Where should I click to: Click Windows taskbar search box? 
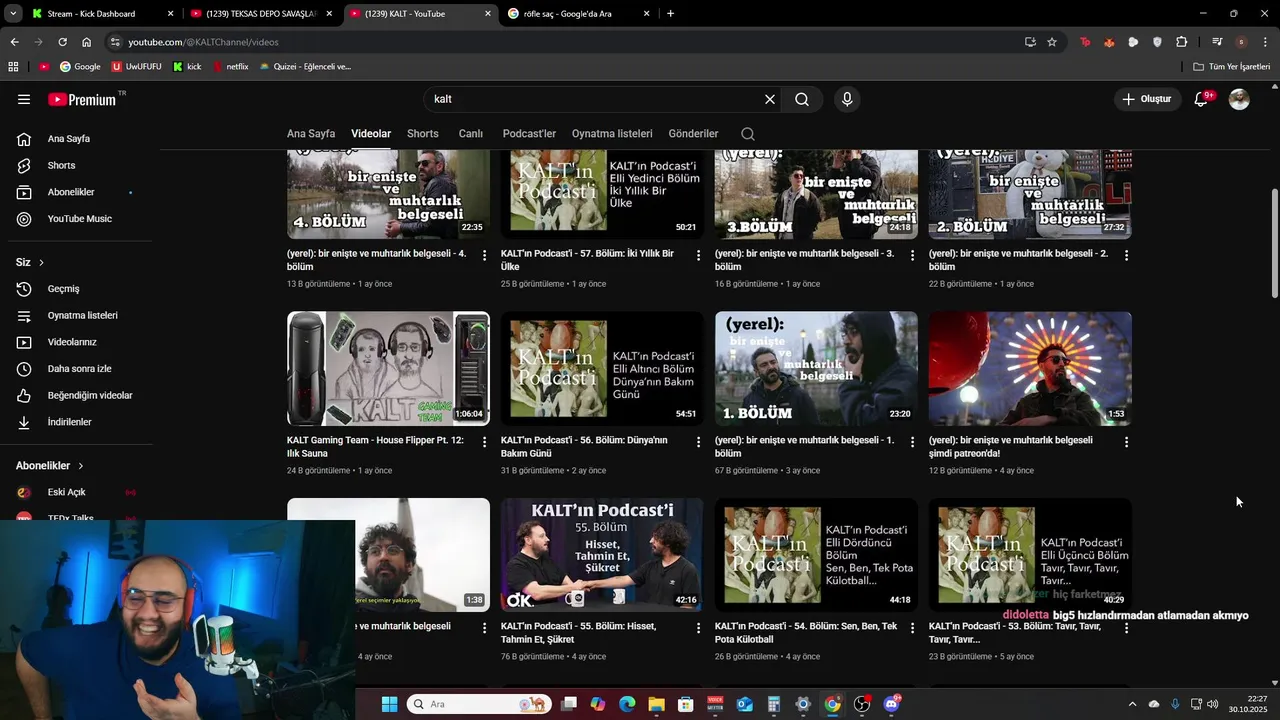coord(479,704)
